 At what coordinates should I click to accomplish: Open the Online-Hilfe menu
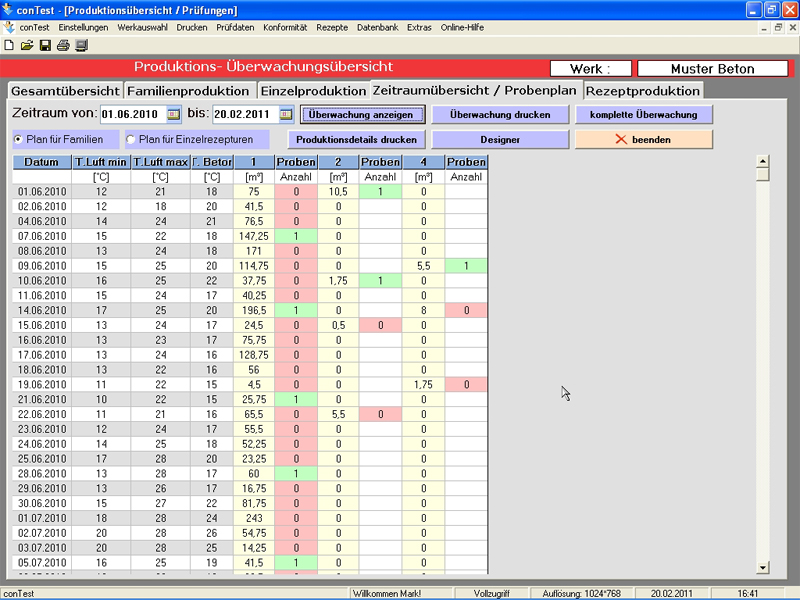pyautogui.click(x=462, y=28)
